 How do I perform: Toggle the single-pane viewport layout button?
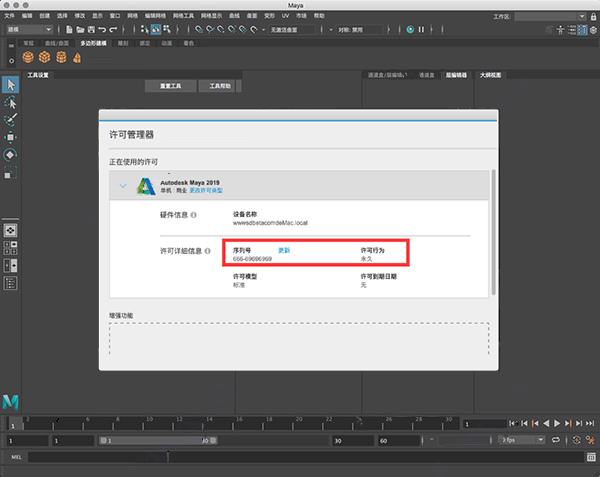coord(10,230)
